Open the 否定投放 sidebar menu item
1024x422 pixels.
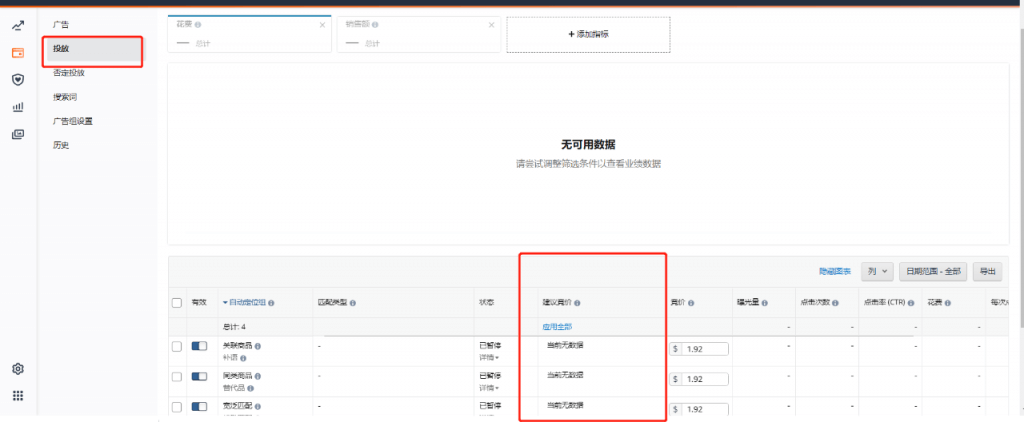[x=69, y=73]
